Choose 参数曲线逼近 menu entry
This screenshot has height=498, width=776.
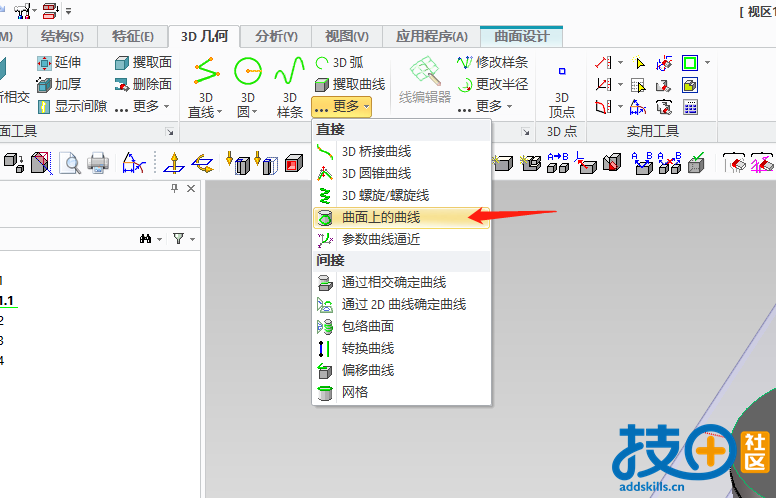401,240
